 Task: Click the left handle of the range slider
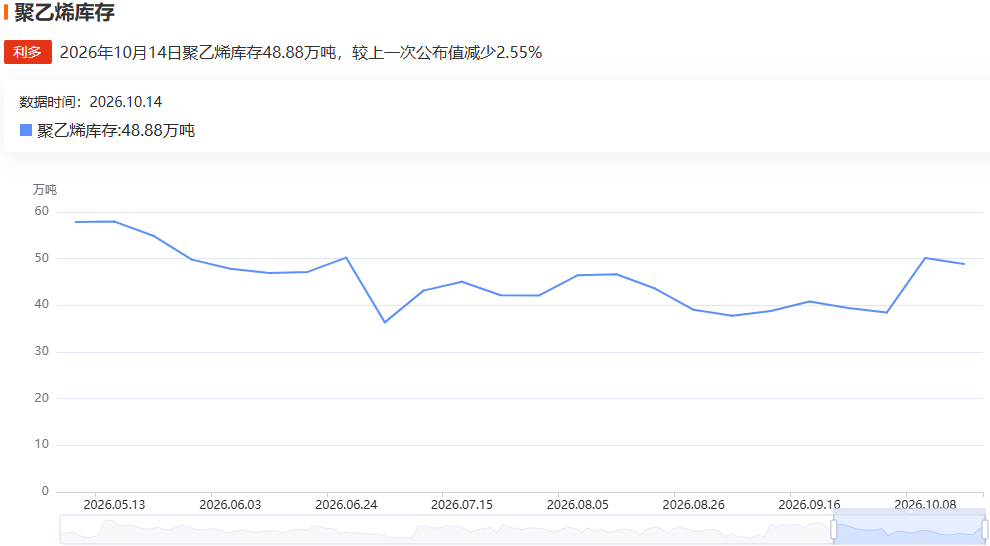click(x=833, y=530)
